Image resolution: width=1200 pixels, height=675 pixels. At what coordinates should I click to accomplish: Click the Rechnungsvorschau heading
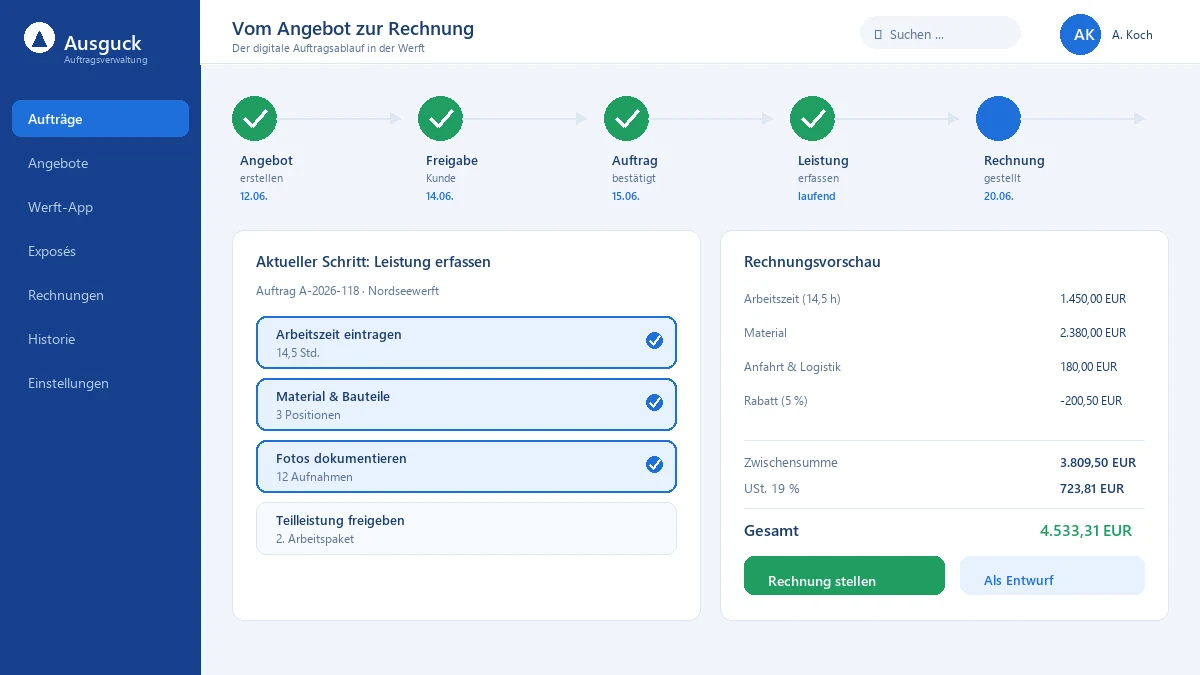click(x=812, y=262)
